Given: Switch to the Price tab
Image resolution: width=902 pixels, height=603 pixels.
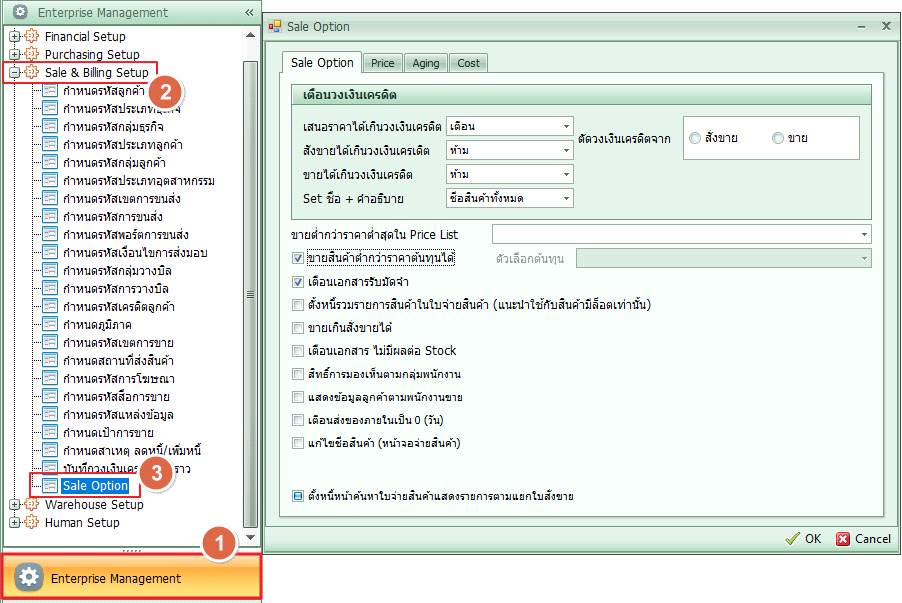Looking at the screenshot, I should click(x=382, y=63).
